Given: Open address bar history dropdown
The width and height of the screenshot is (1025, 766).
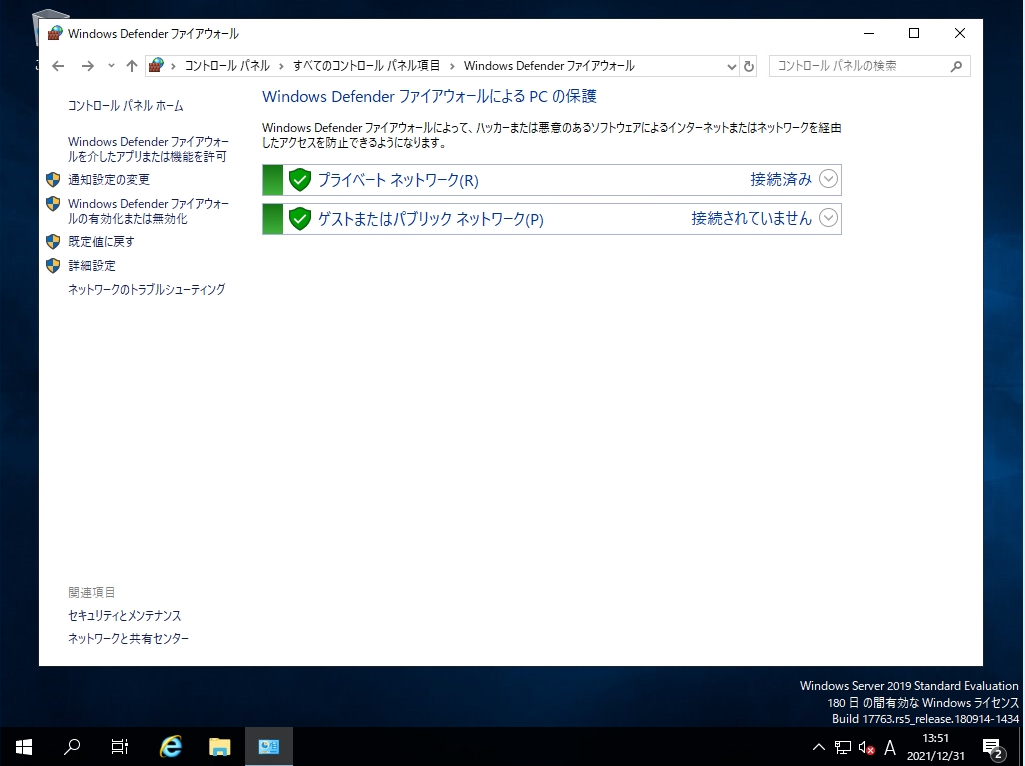Looking at the screenshot, I should click(x=731, y=66).
